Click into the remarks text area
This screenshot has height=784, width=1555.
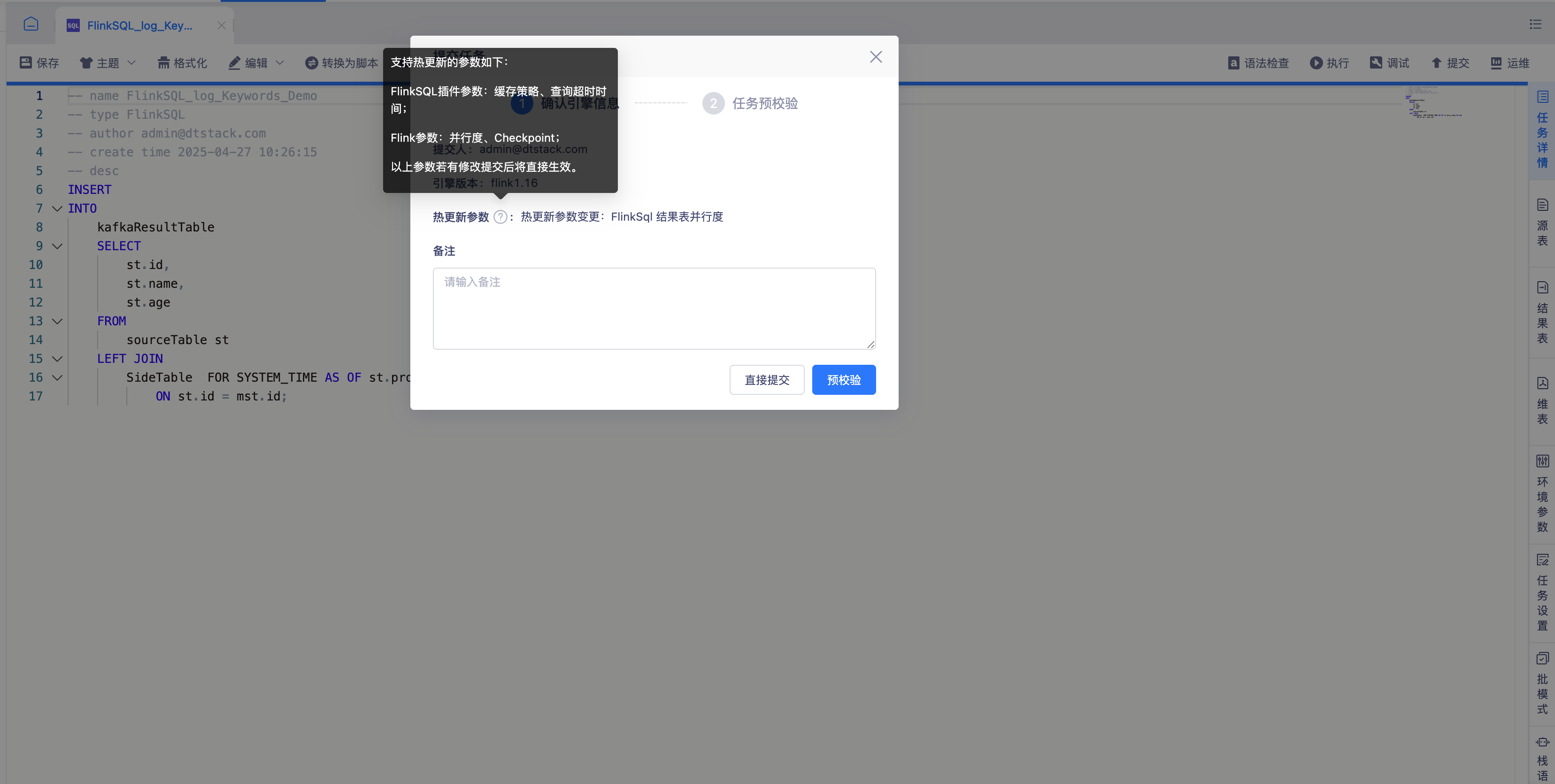coord(654,308)
